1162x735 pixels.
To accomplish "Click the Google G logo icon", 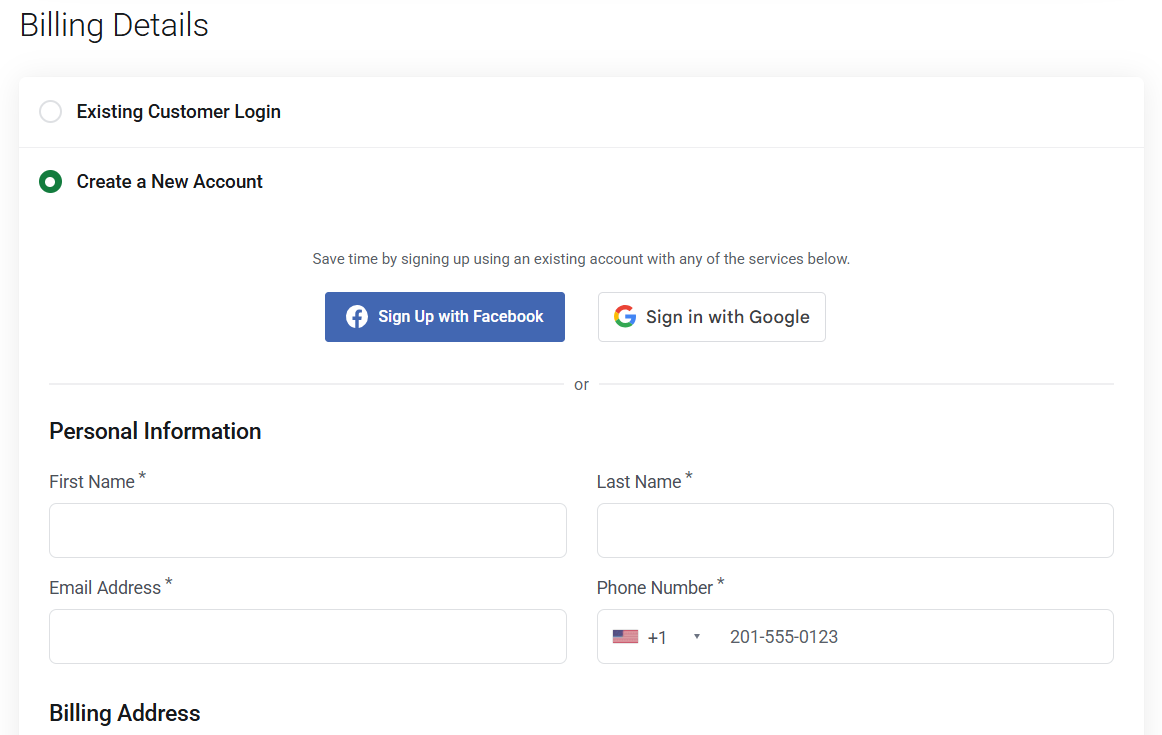I will tap(625, 317).
